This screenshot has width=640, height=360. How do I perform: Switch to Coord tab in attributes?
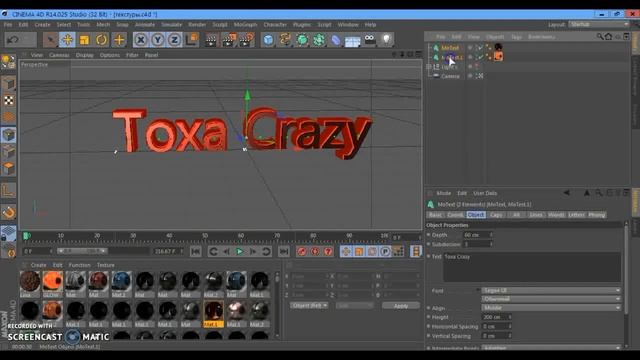[x=455, y=215]
